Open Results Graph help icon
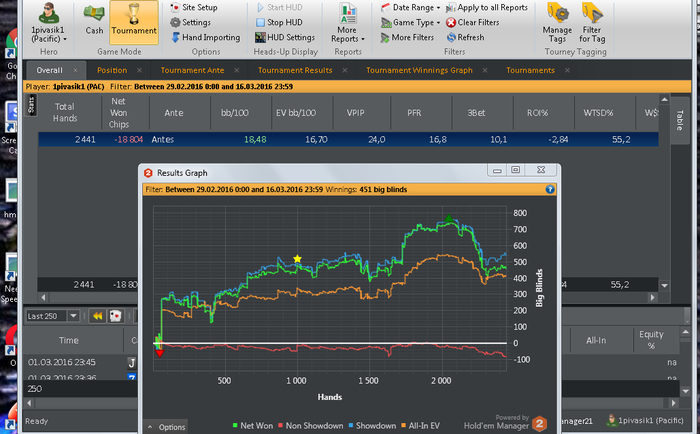 pos(550,189)
